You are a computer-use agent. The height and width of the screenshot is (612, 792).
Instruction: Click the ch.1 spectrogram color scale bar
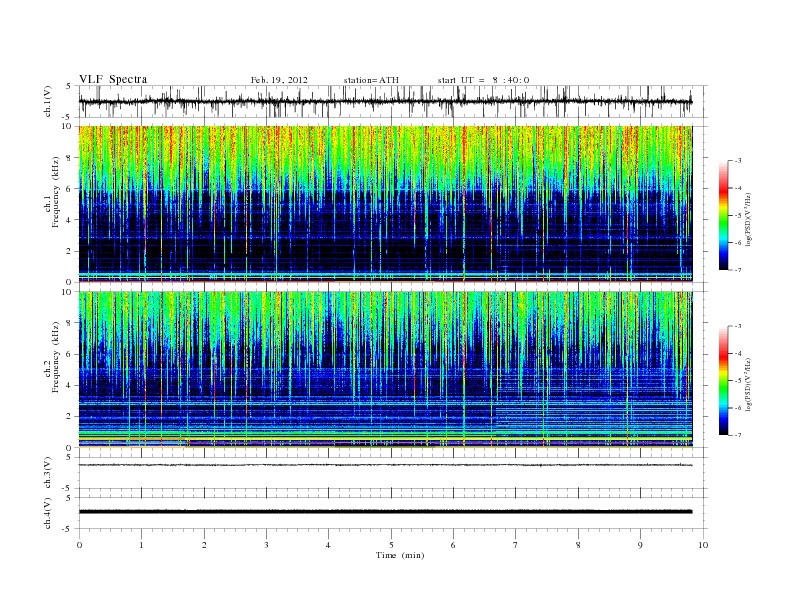[723, 215]
